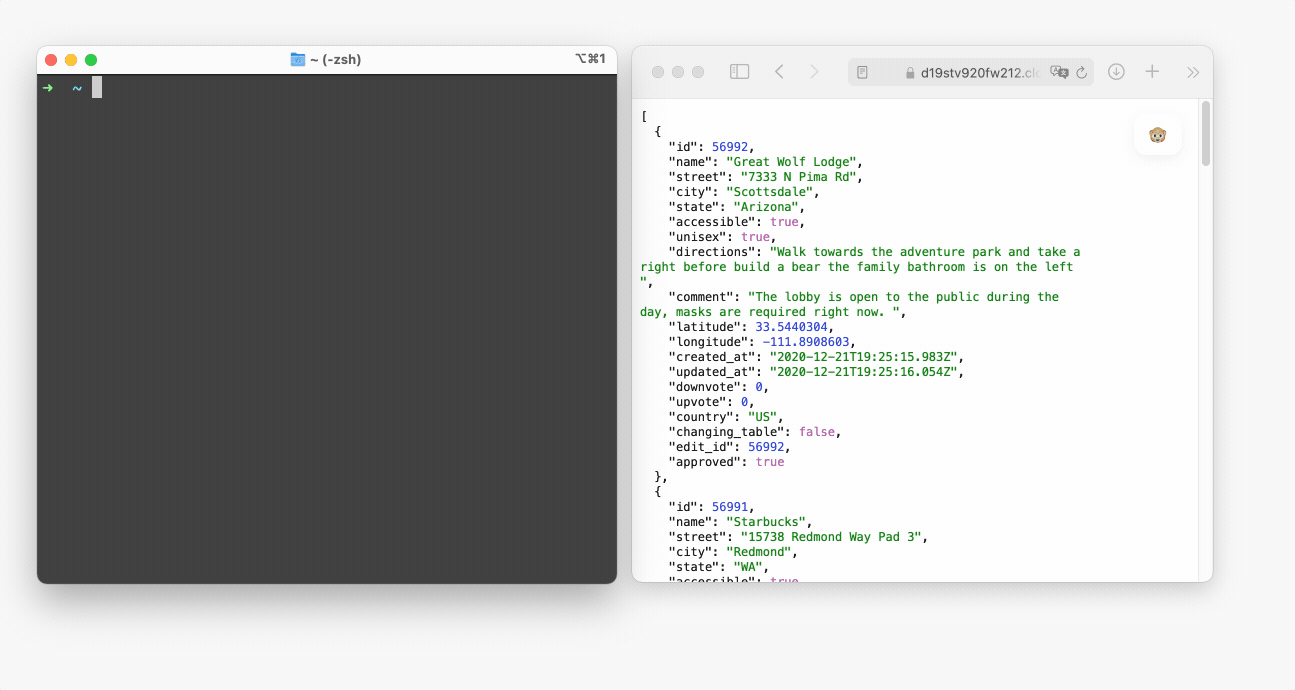Click the "upvote" key

point(699,402)
